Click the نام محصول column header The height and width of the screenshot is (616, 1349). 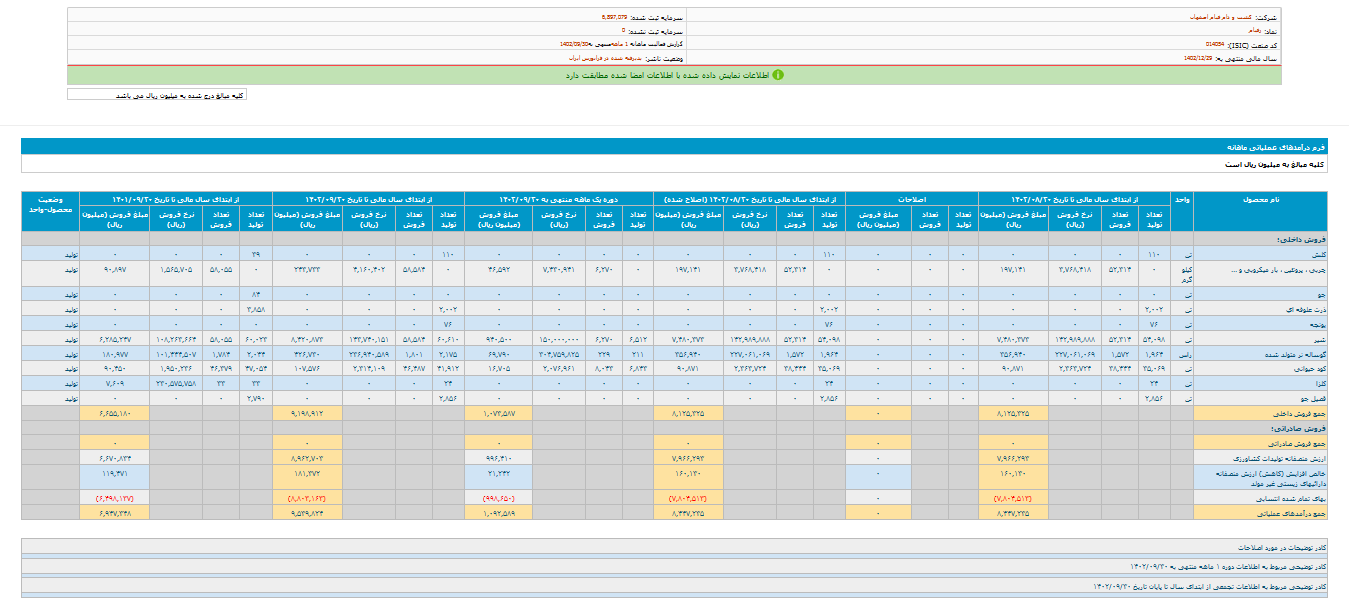pyautogui.click(x=1260, y=200)
